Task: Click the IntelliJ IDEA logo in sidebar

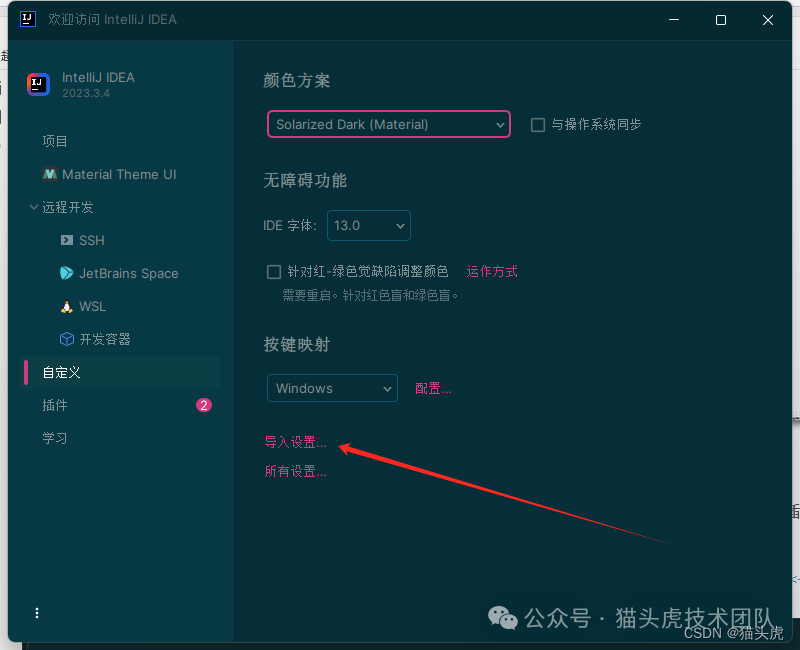Action: pyautogui.click(x=38, y=84)
